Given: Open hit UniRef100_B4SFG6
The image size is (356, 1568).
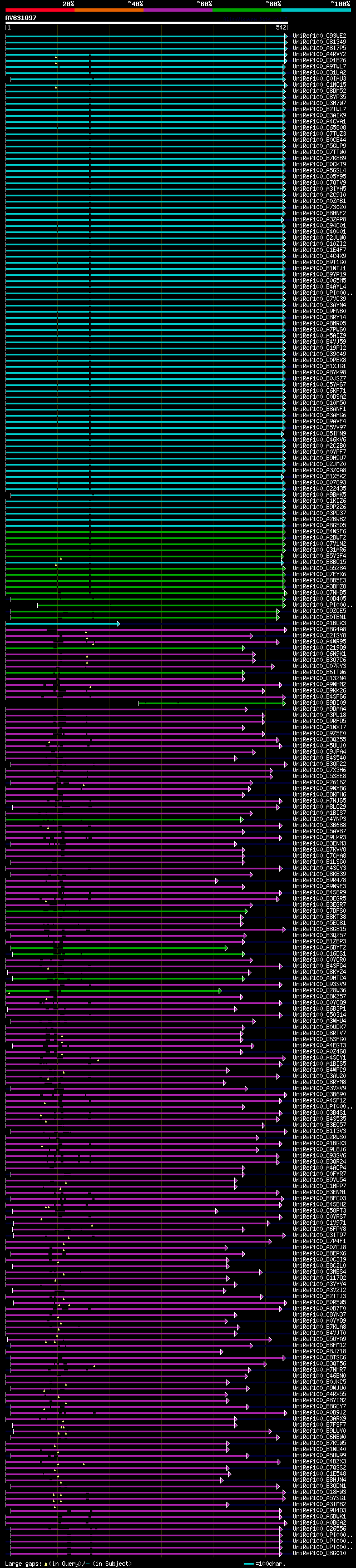Looking at the screenshot, I should 319,696.
